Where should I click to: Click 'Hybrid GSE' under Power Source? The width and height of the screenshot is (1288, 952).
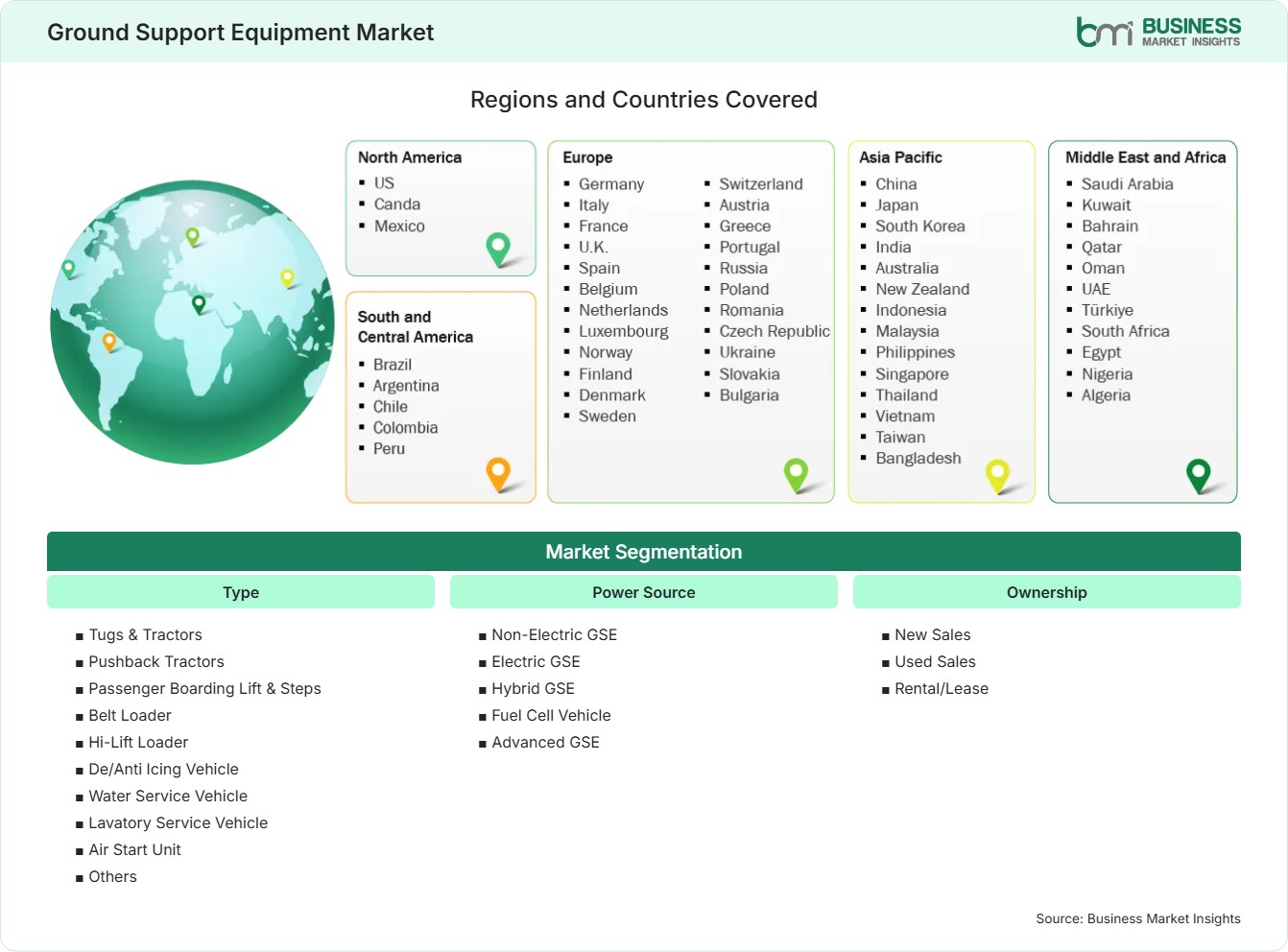[533, 689]
